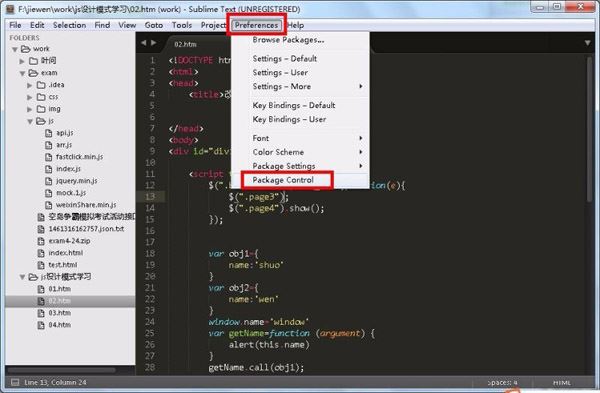
Task: Change syntax via HTML status label
Action: click(x=562, y=383)
